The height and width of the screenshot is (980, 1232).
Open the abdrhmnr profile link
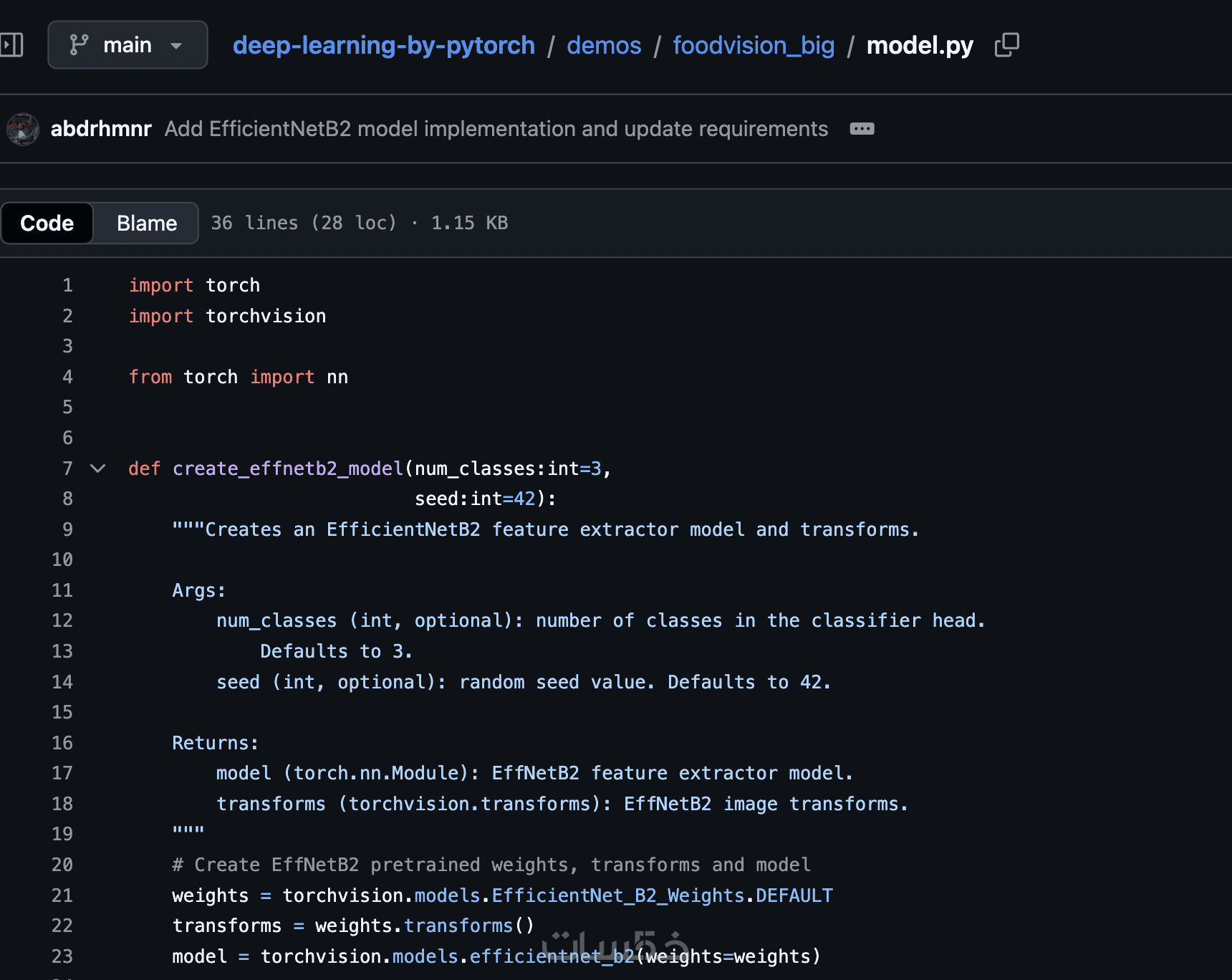pyautogui.click(x=101, y=129)
